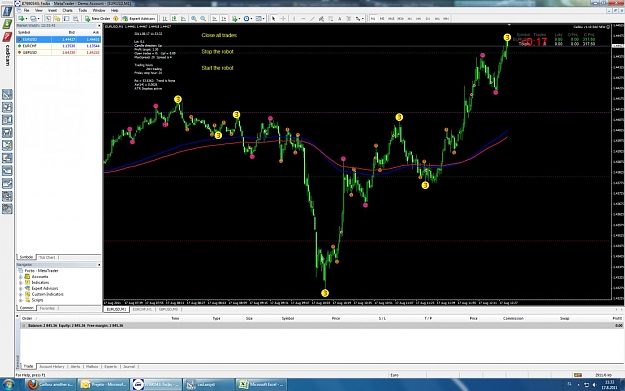Screen dimensions: 625x391
Task: Select the Text label A tool
Action: (x=340, y=18)
